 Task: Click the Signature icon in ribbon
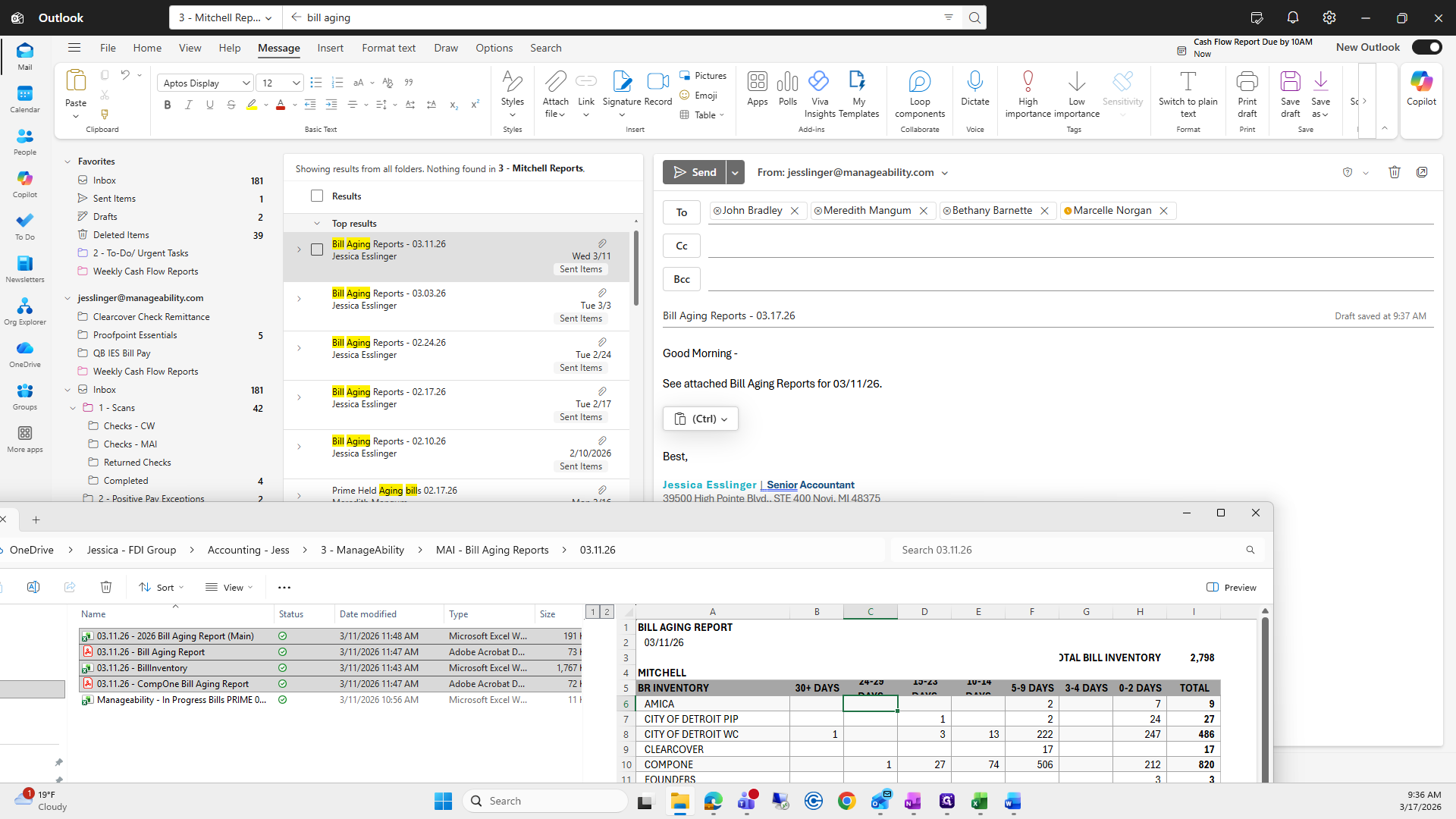point(622,82)
